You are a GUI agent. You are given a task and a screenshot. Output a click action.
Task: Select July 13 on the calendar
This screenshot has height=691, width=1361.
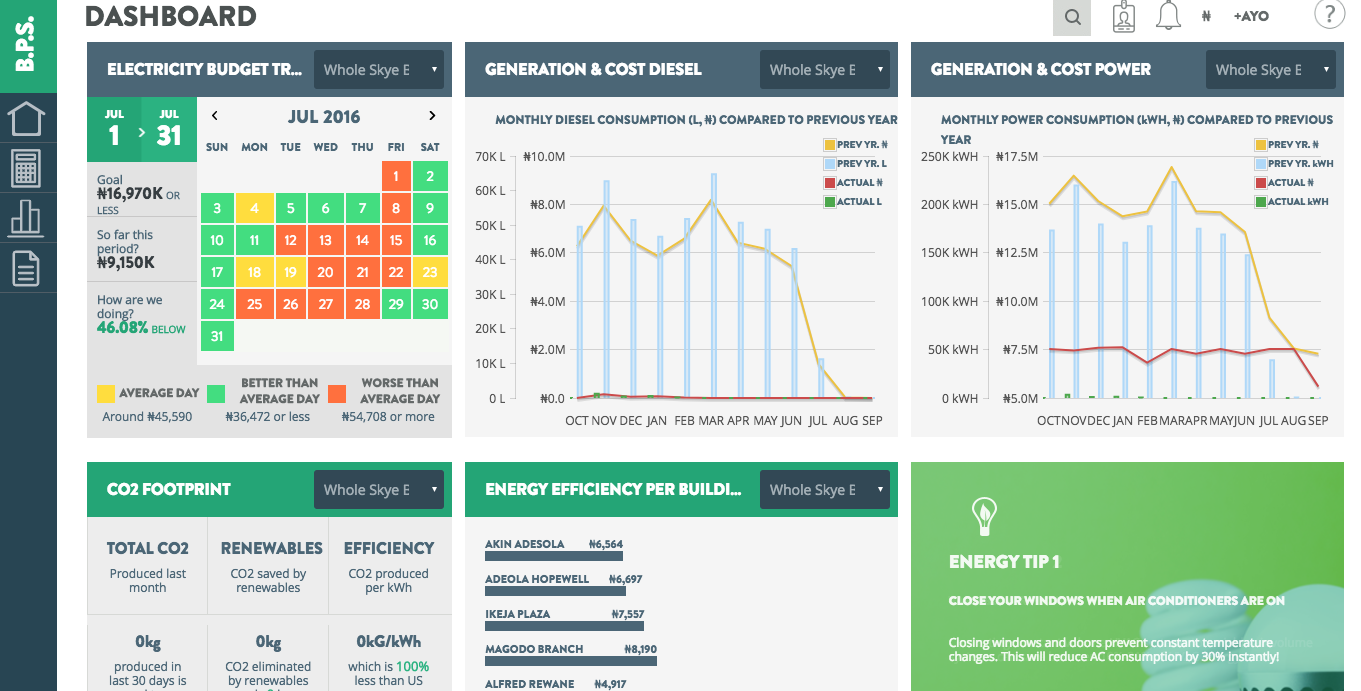click(325, 241)
